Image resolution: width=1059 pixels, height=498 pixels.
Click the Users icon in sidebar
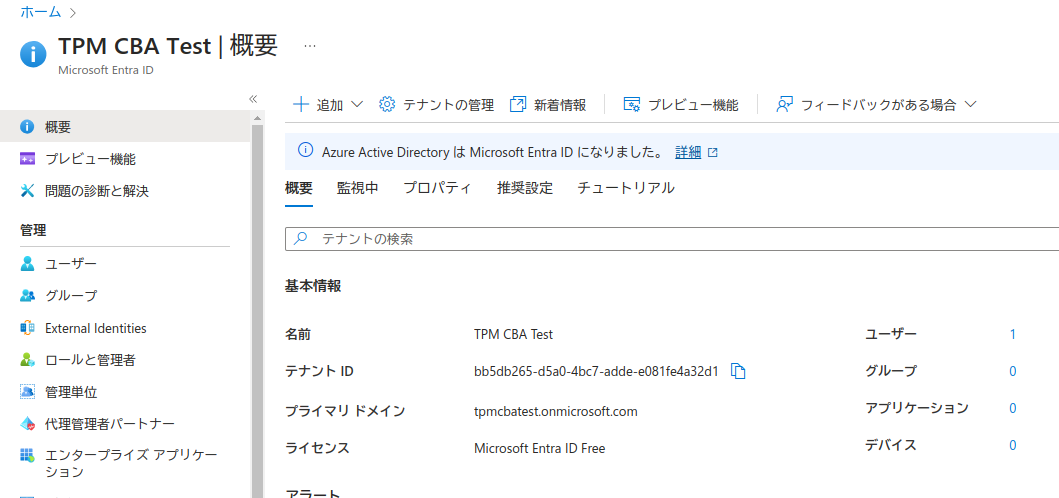27,264
